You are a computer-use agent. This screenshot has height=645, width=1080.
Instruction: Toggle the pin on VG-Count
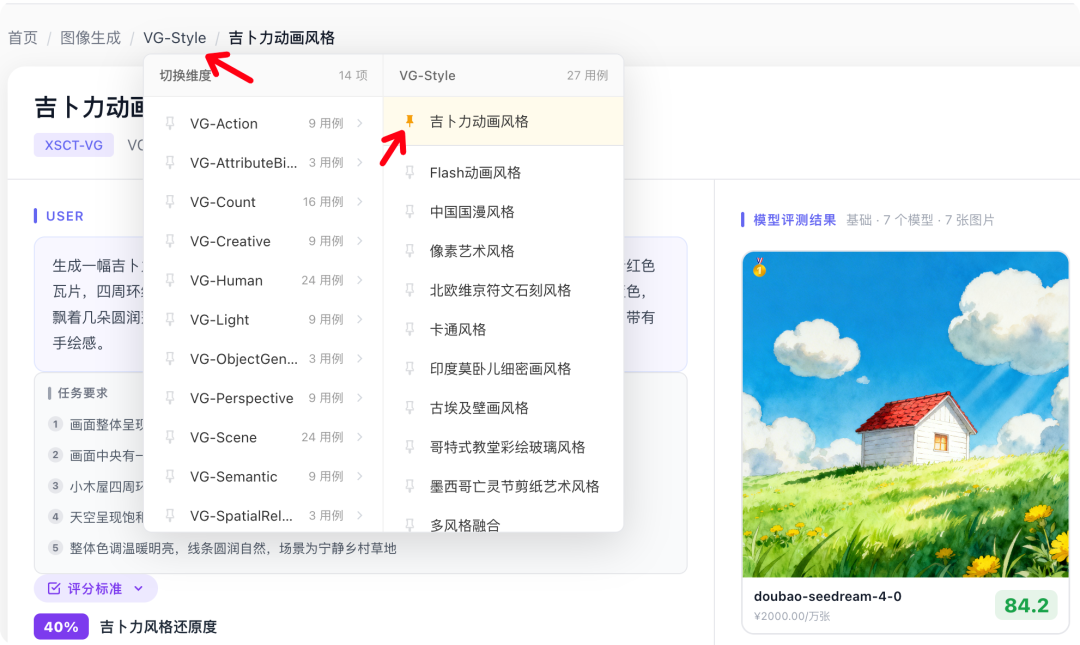[x=171, y=202]
